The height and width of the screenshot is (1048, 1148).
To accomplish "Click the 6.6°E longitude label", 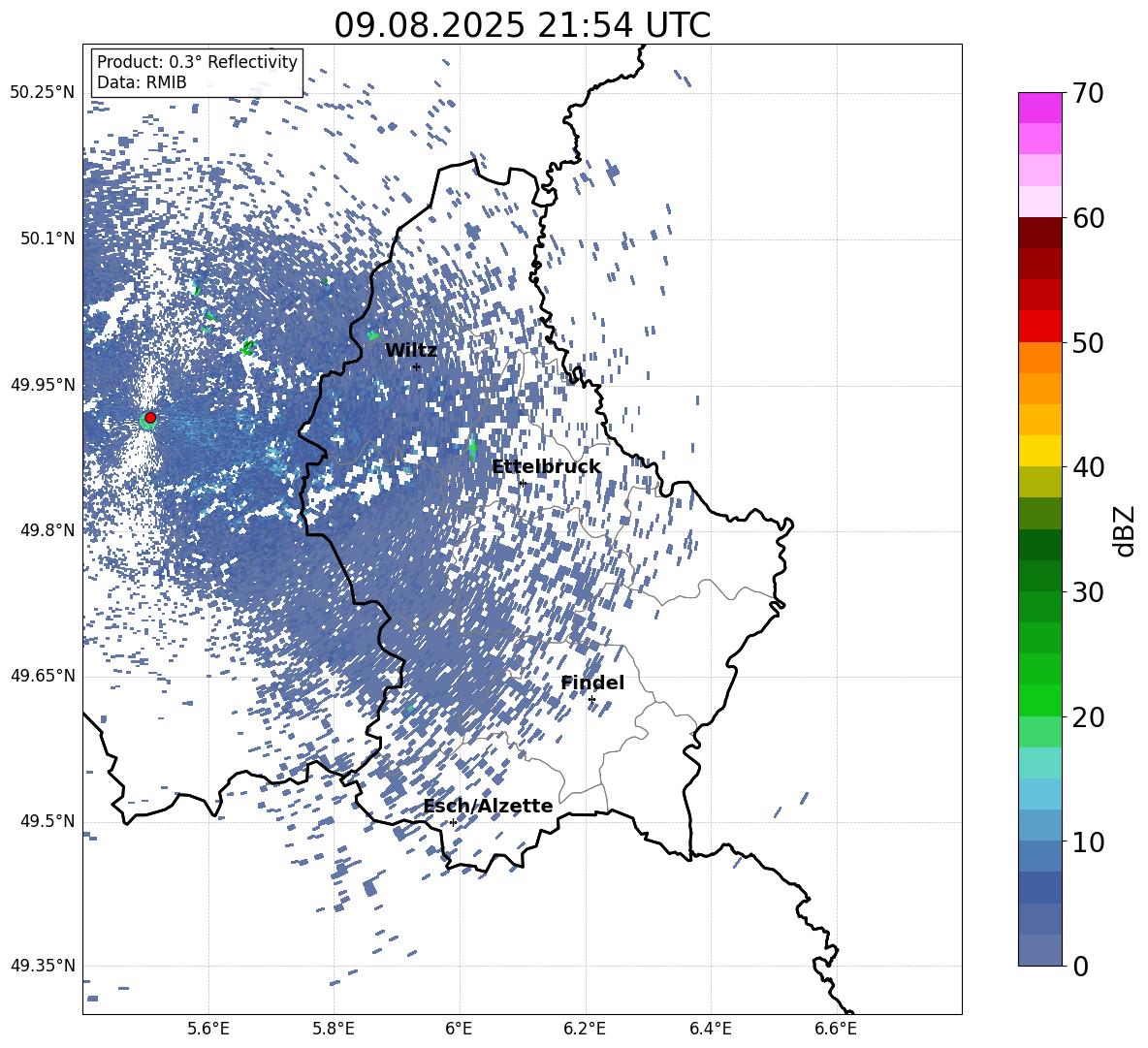I will tap(836, 1029).
